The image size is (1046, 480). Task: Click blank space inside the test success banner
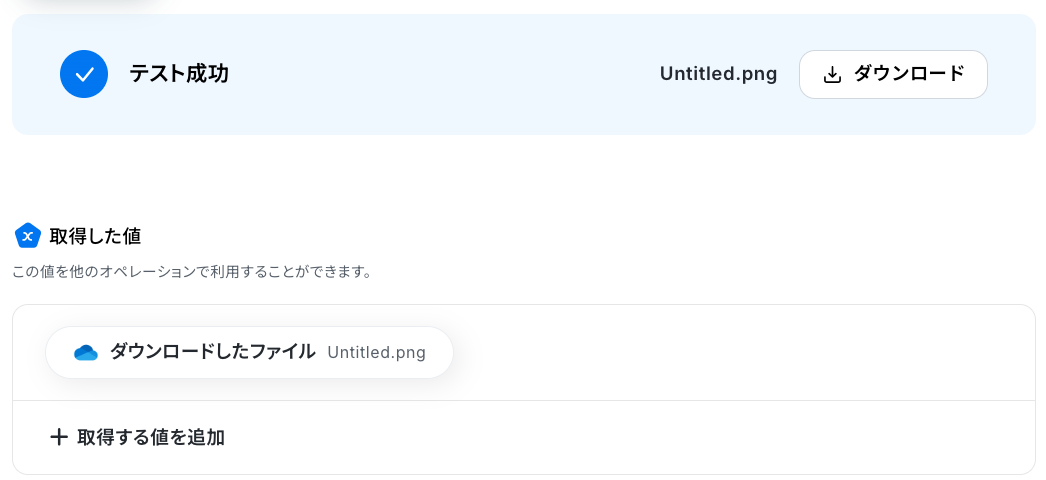coord(440,75)
